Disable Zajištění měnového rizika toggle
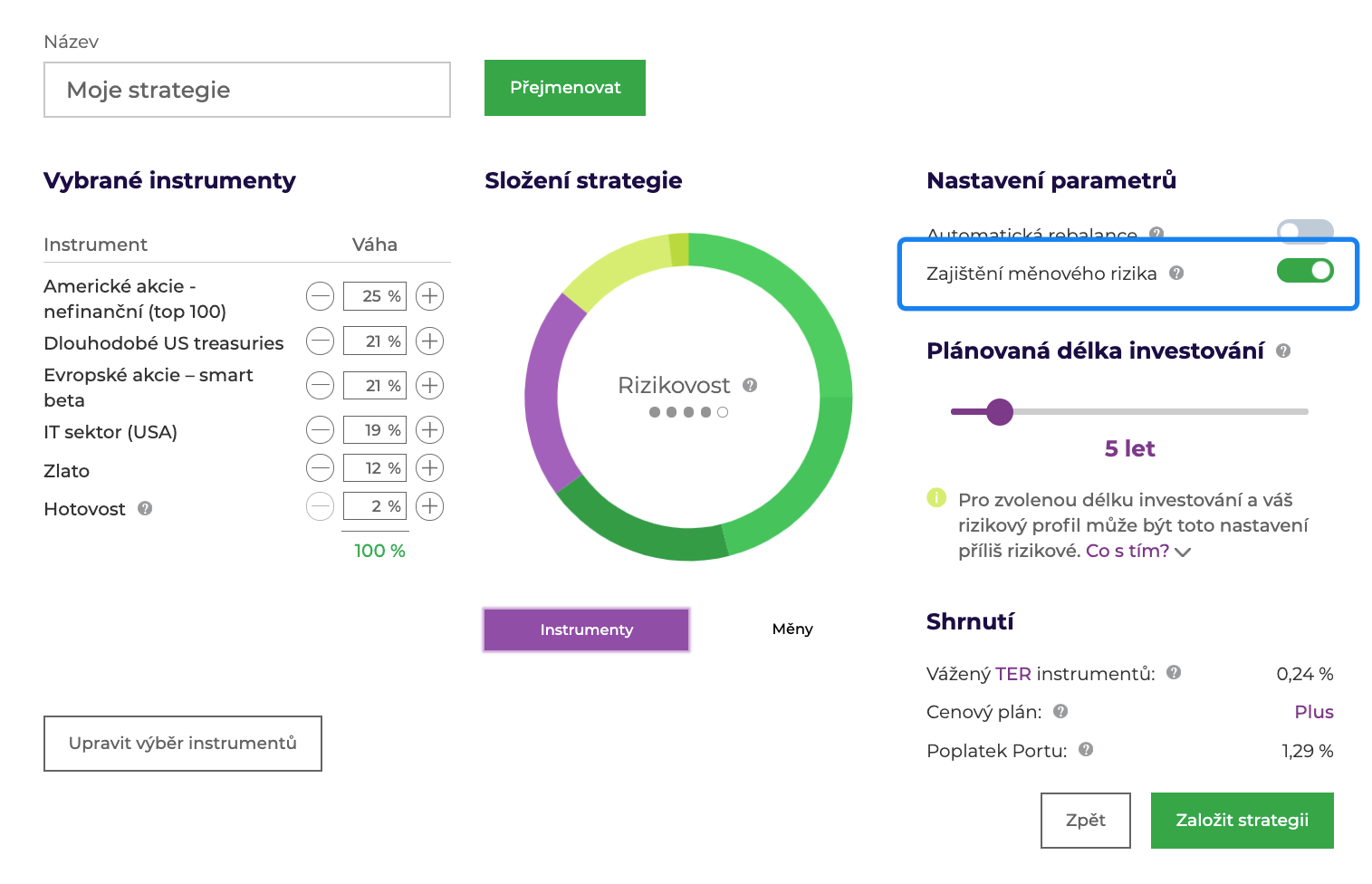The width and height of the screenshot is (1372, 884). (x=1304, y=271)
